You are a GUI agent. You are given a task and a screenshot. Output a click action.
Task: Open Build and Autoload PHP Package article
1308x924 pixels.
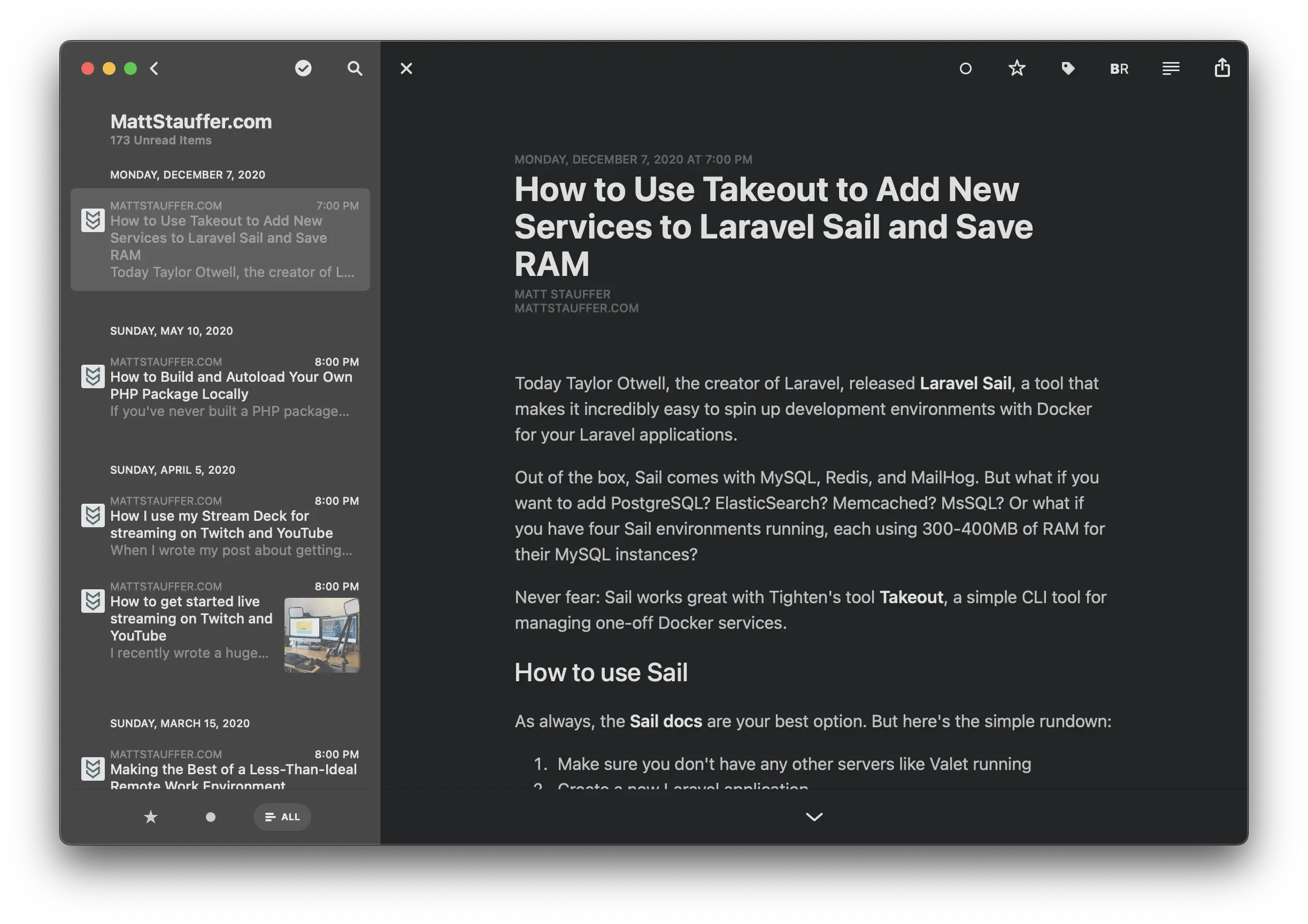[220, 387]
